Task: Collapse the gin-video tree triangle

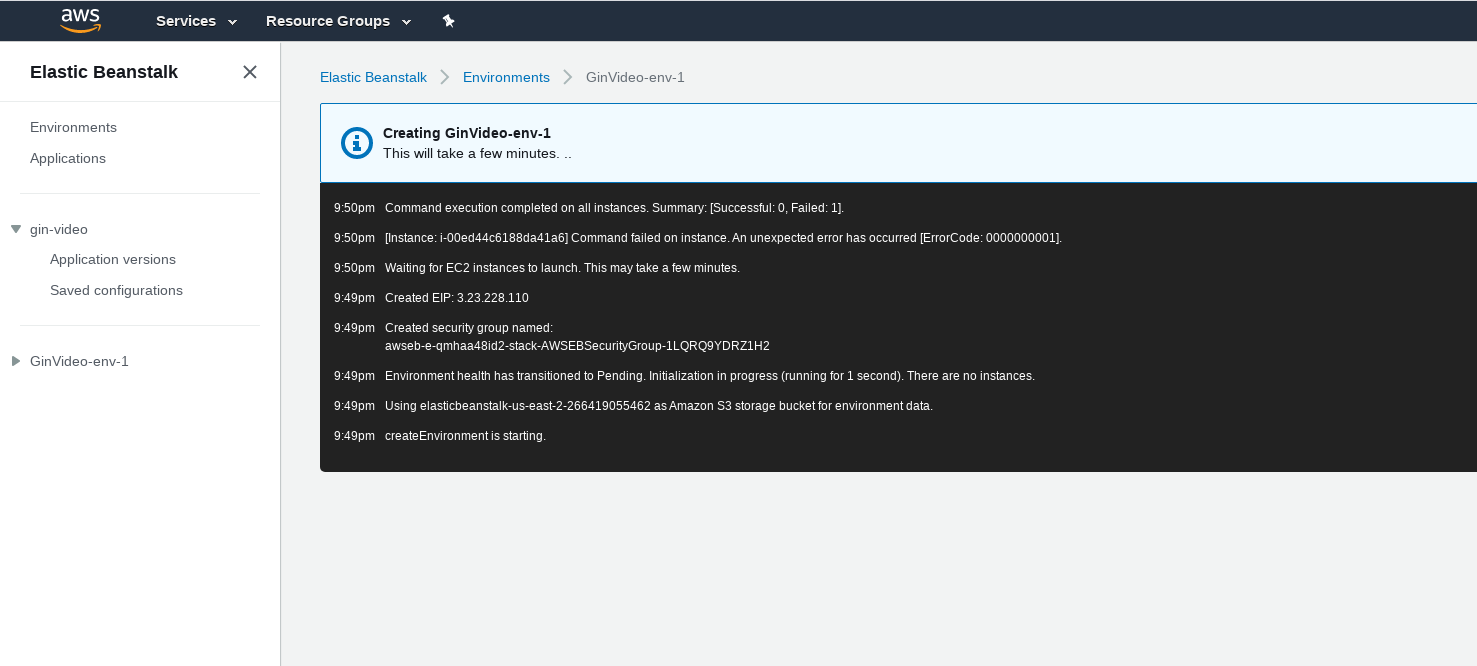Action: pos(16,229)
